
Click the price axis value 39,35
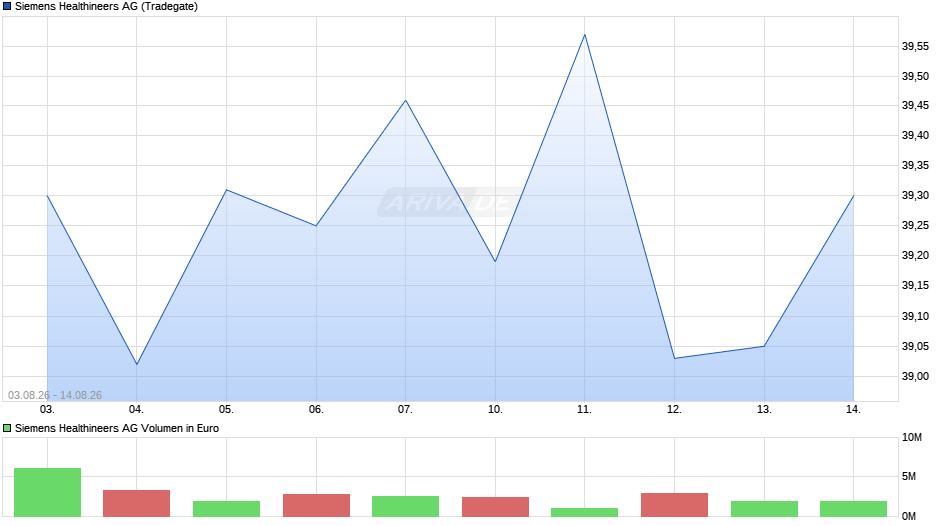915,166
